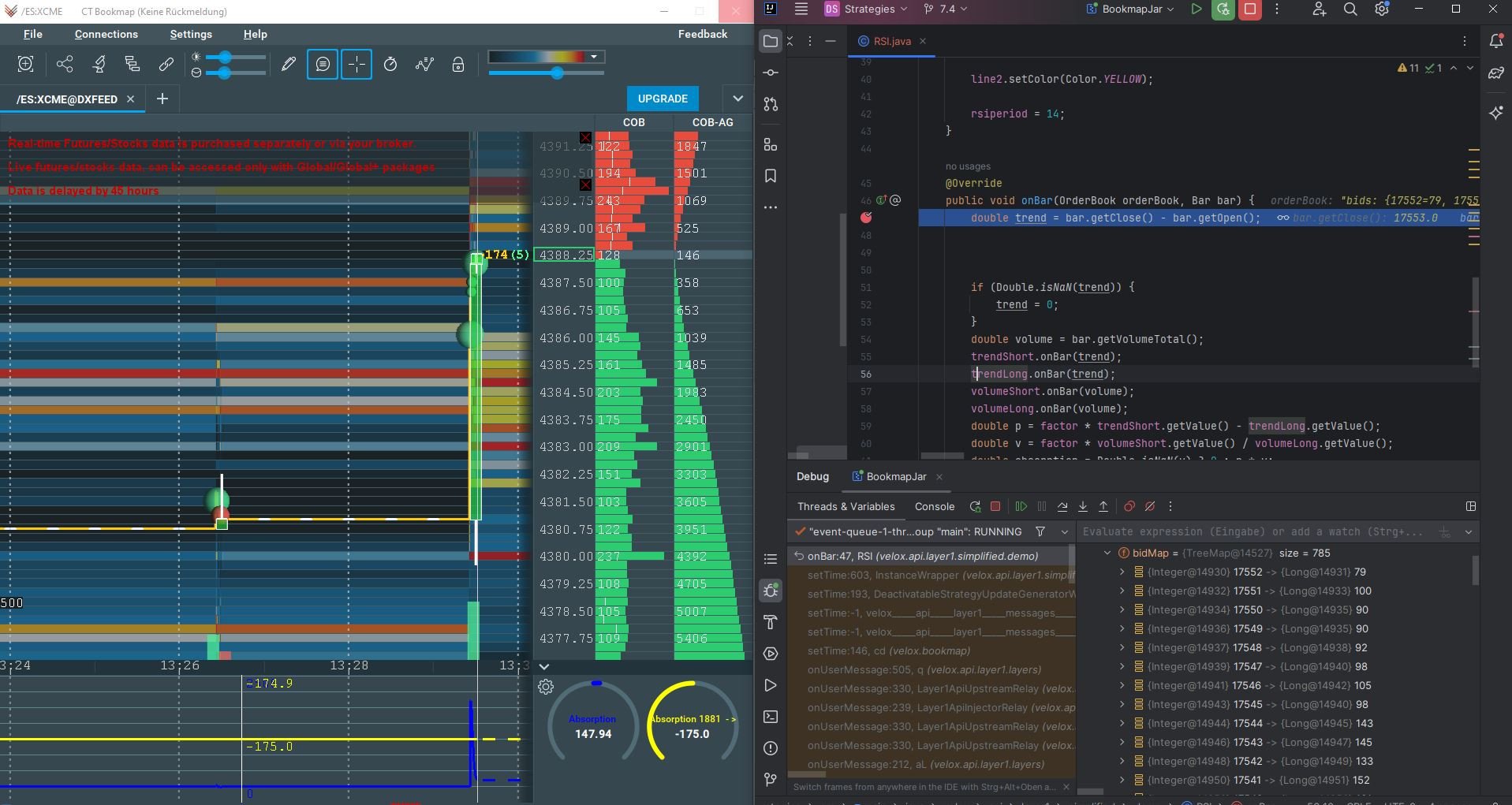Expand the chevron dropdown beside UPGRADE
The width and height of the screenshot is (1512, 805).
point(737,99)
